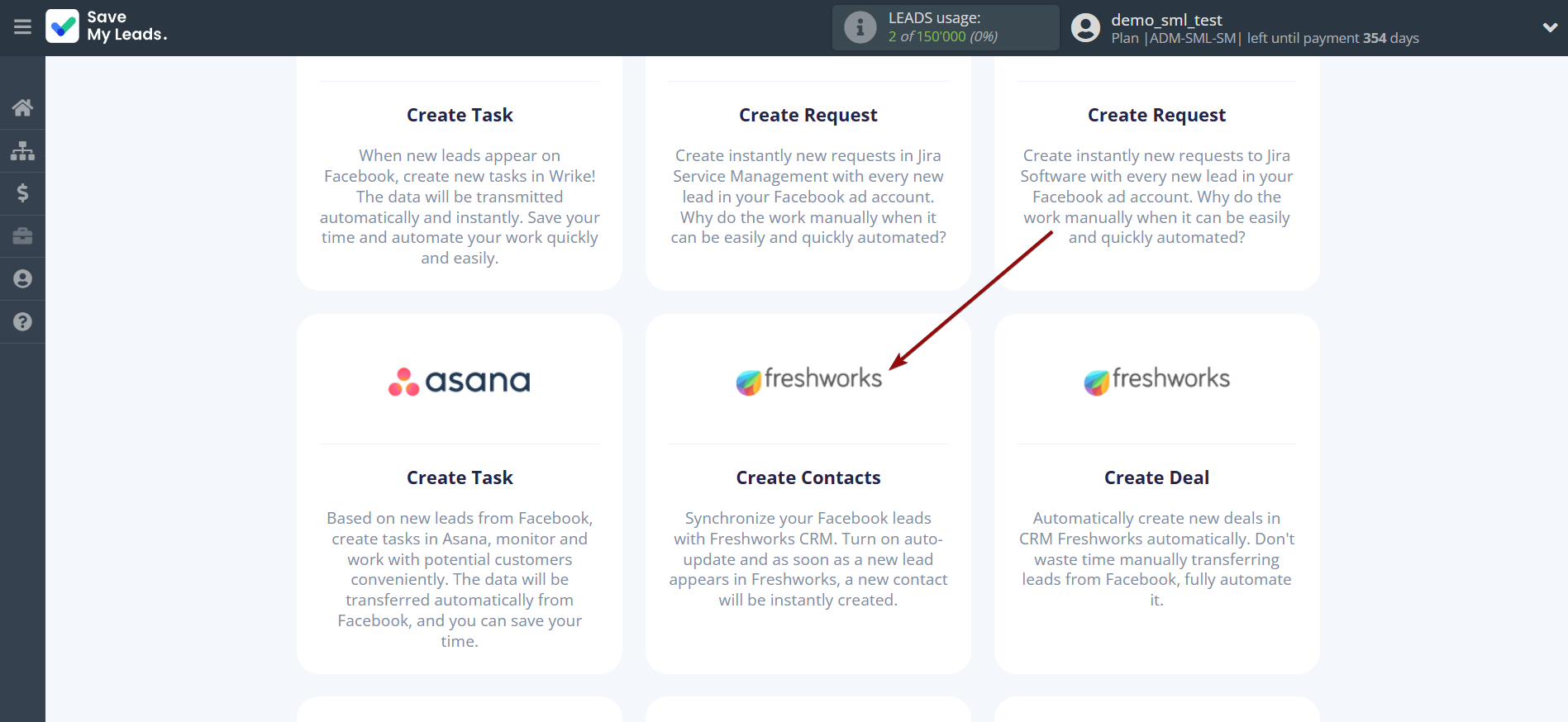This screenshot has height=722, width=1568.
Task: Open help via question mark icon
Action: (x=22, y=322)
